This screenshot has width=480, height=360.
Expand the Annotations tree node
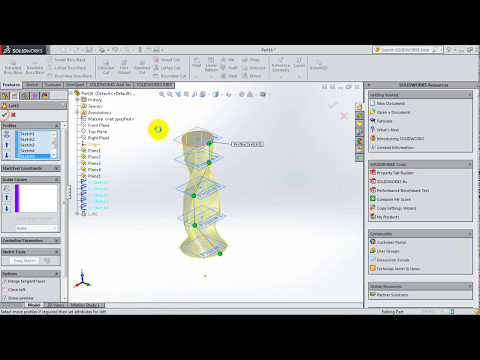[77, 112]
